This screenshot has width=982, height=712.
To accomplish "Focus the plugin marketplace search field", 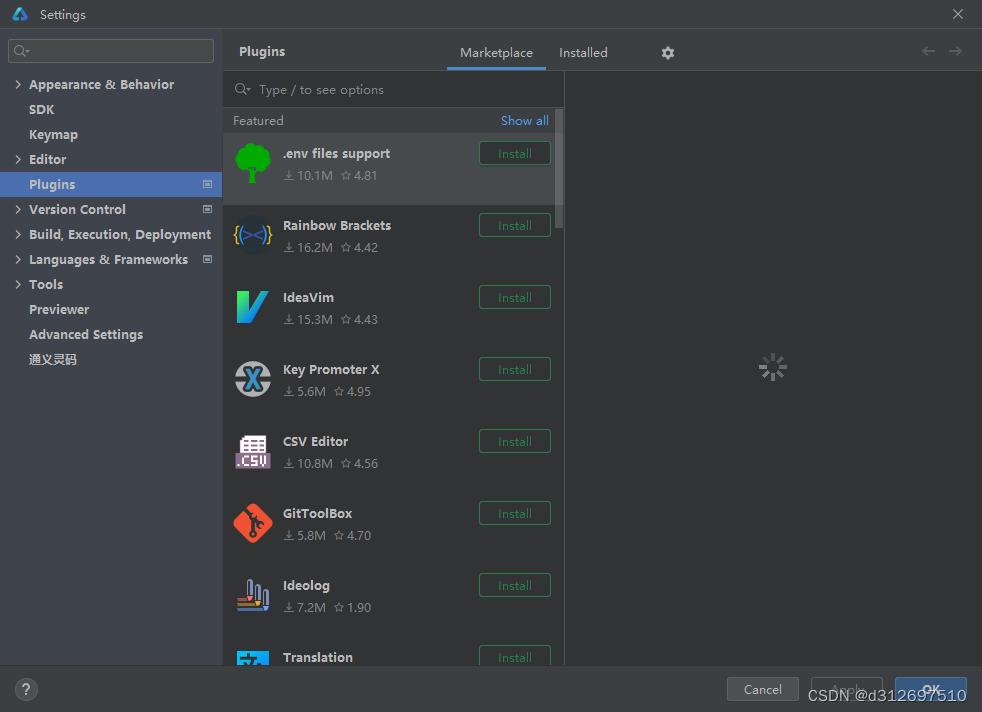I will click(393, 90).
